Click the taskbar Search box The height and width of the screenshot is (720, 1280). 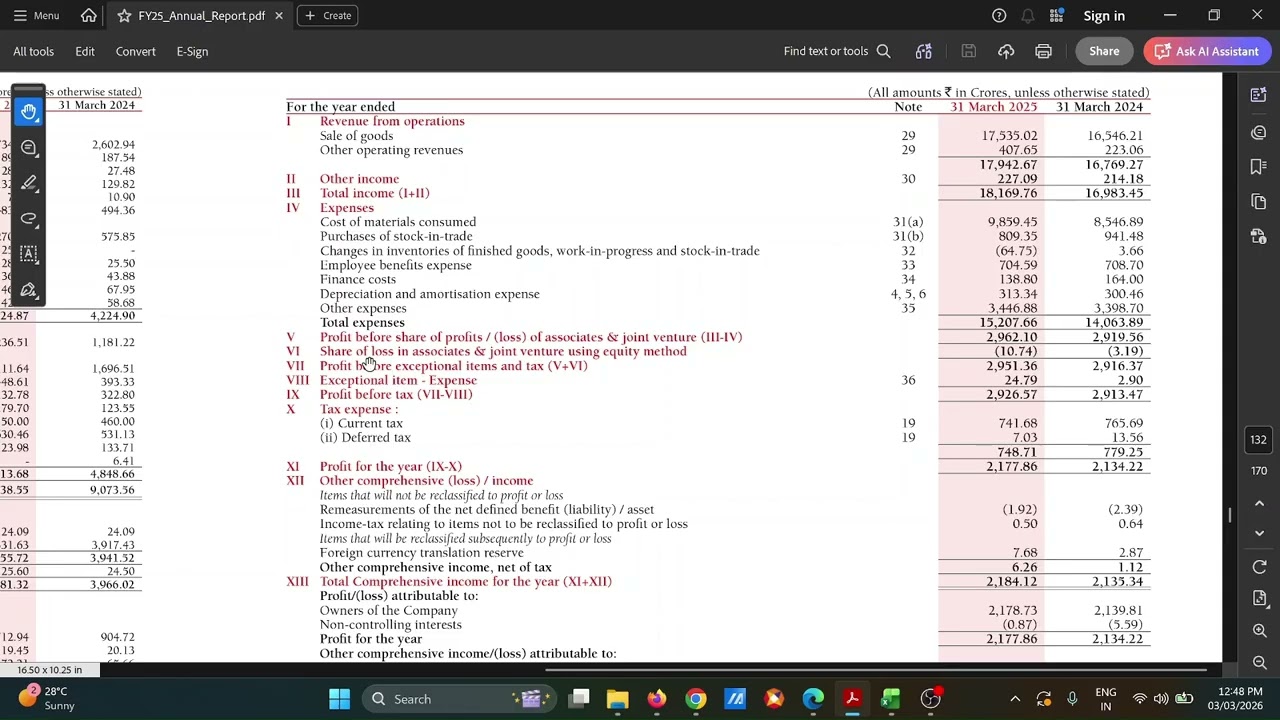[x=458, y=699]
